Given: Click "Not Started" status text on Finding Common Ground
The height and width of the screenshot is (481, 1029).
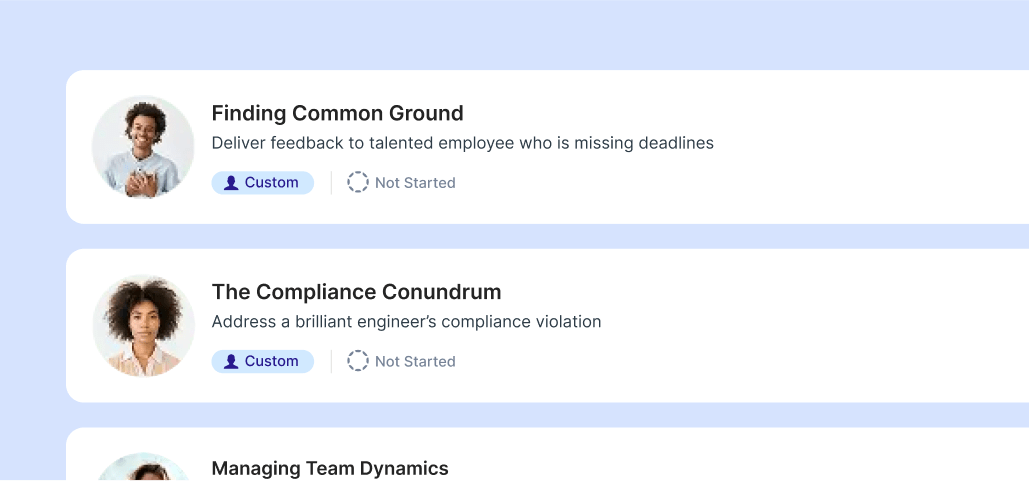Looking at the screenshot, I should pyautogui.click(x=415, y=183).
